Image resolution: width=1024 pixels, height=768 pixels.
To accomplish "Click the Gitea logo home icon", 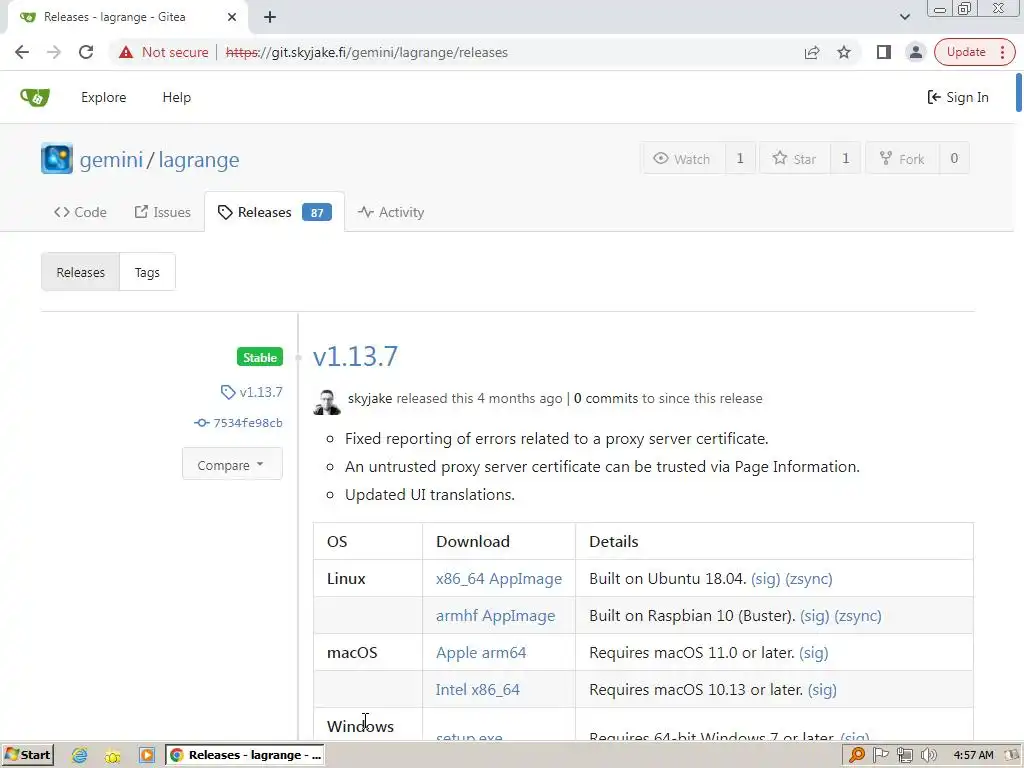I will click(x=35, y=97).
